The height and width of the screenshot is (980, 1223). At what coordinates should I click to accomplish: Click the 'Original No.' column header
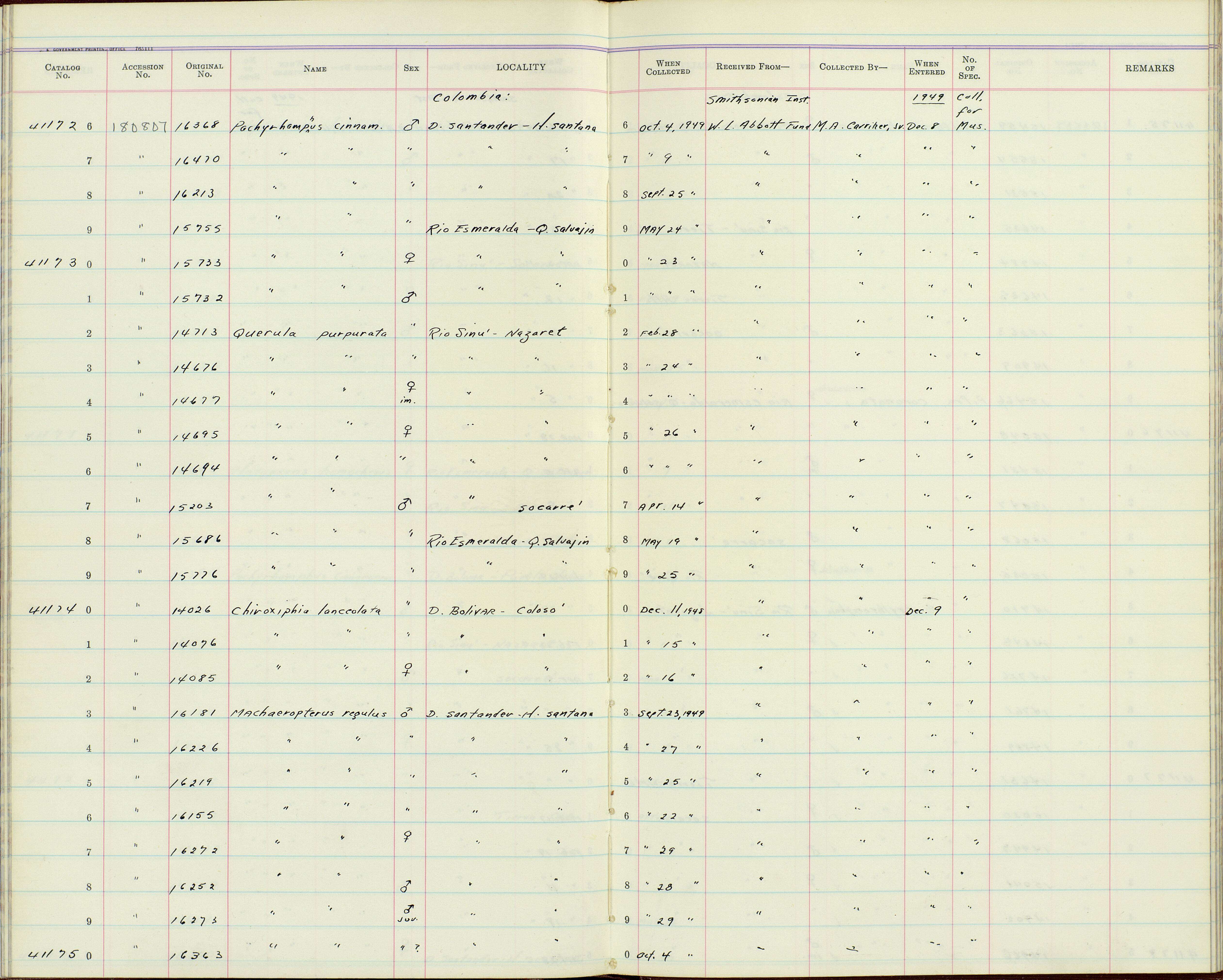204,70
